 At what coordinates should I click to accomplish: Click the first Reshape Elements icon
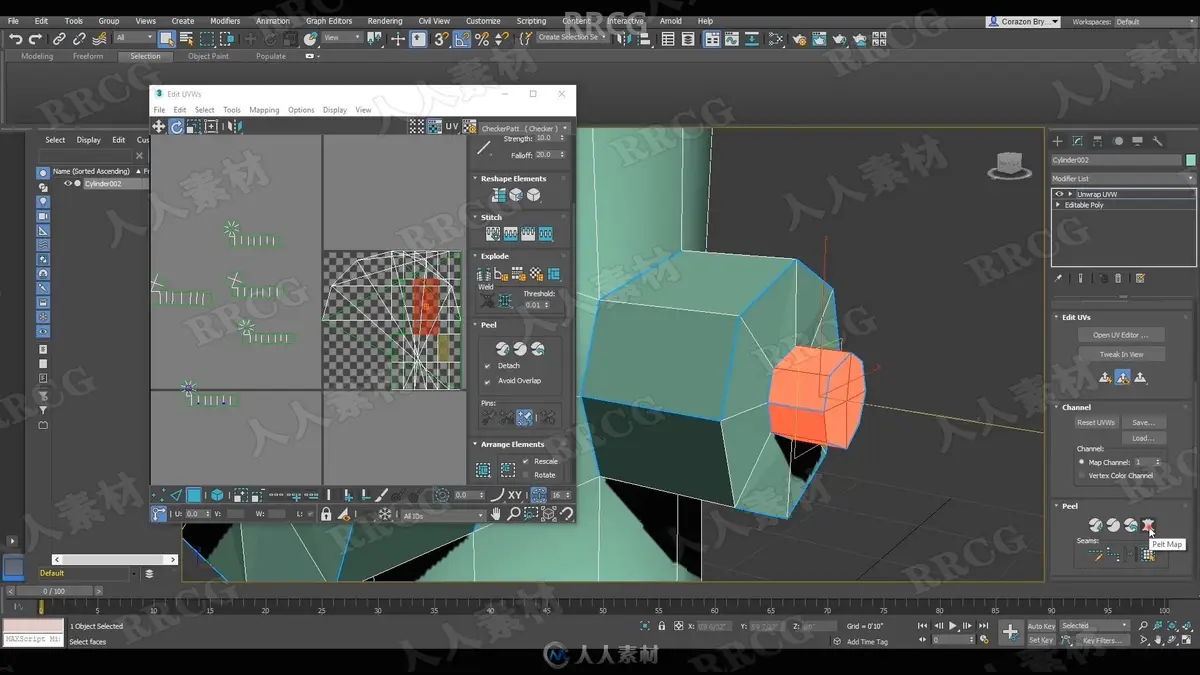(498, 195)
